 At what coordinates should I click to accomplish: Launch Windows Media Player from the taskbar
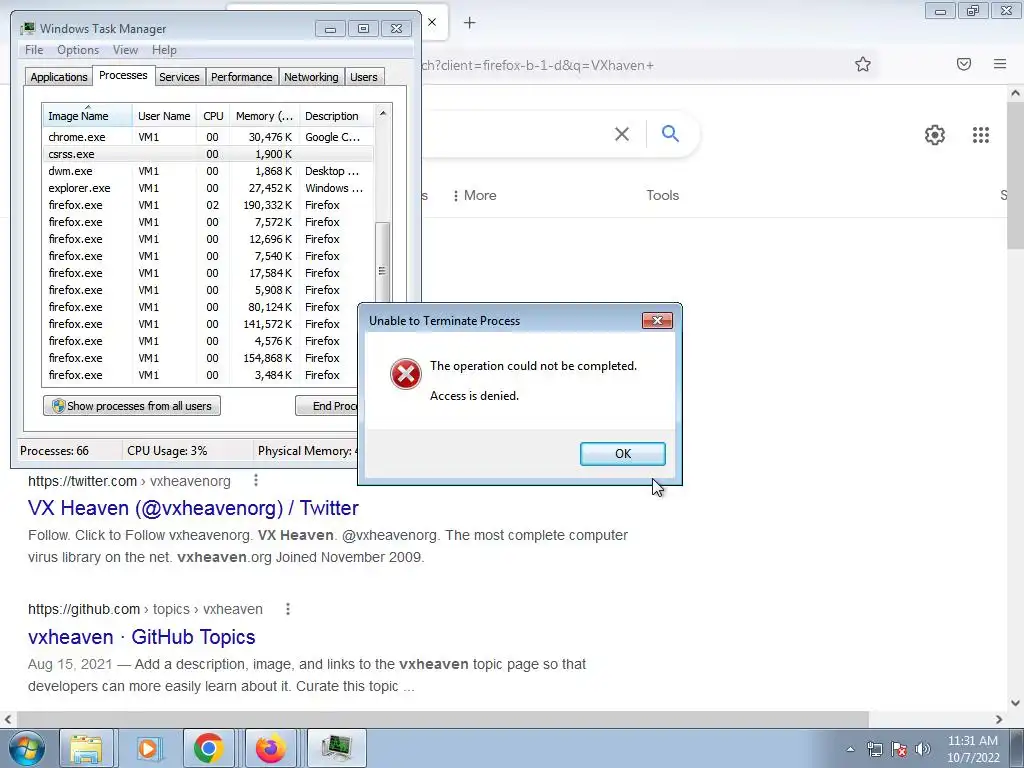149,748
